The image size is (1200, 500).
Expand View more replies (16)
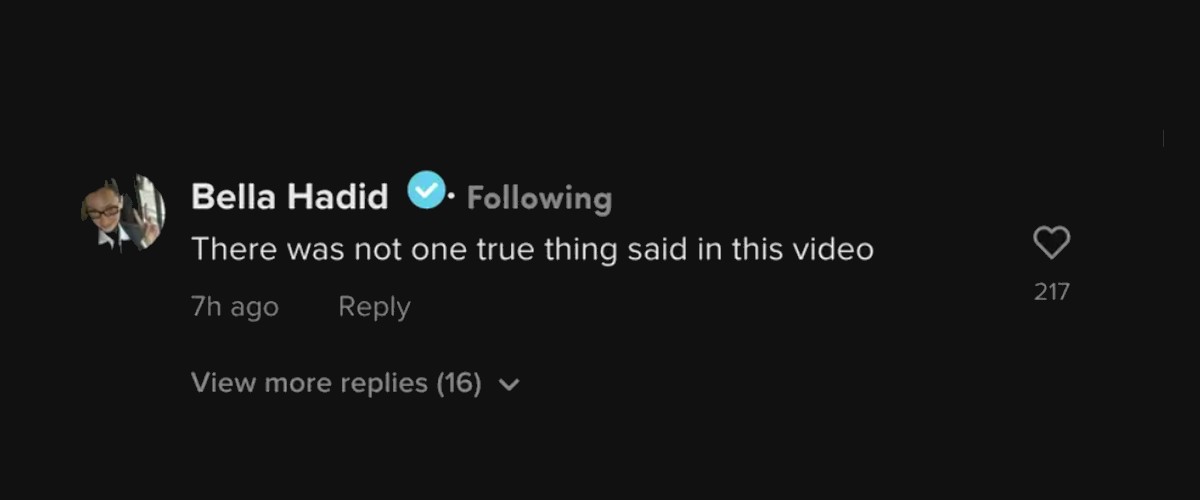point(336,382)
